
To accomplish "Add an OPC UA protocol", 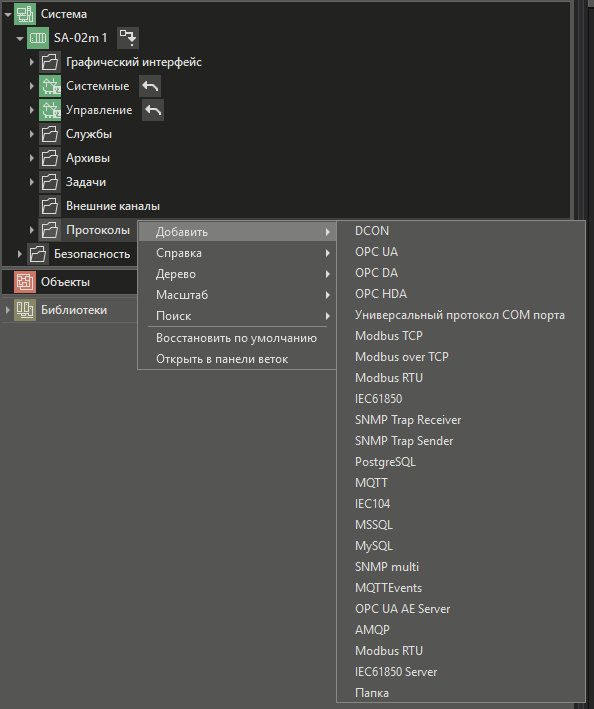I will click(x=376, y=252).
